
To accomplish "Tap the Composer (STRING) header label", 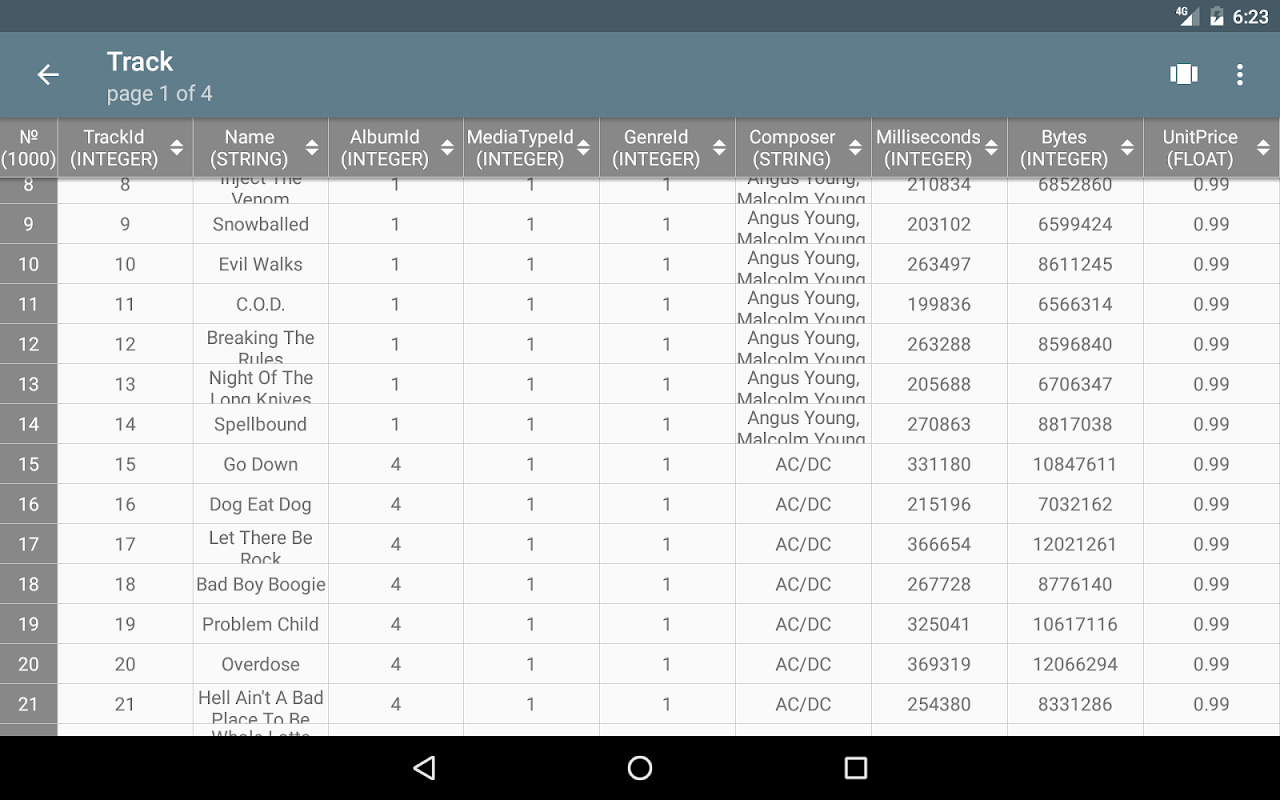I will (x=792, y=148).
